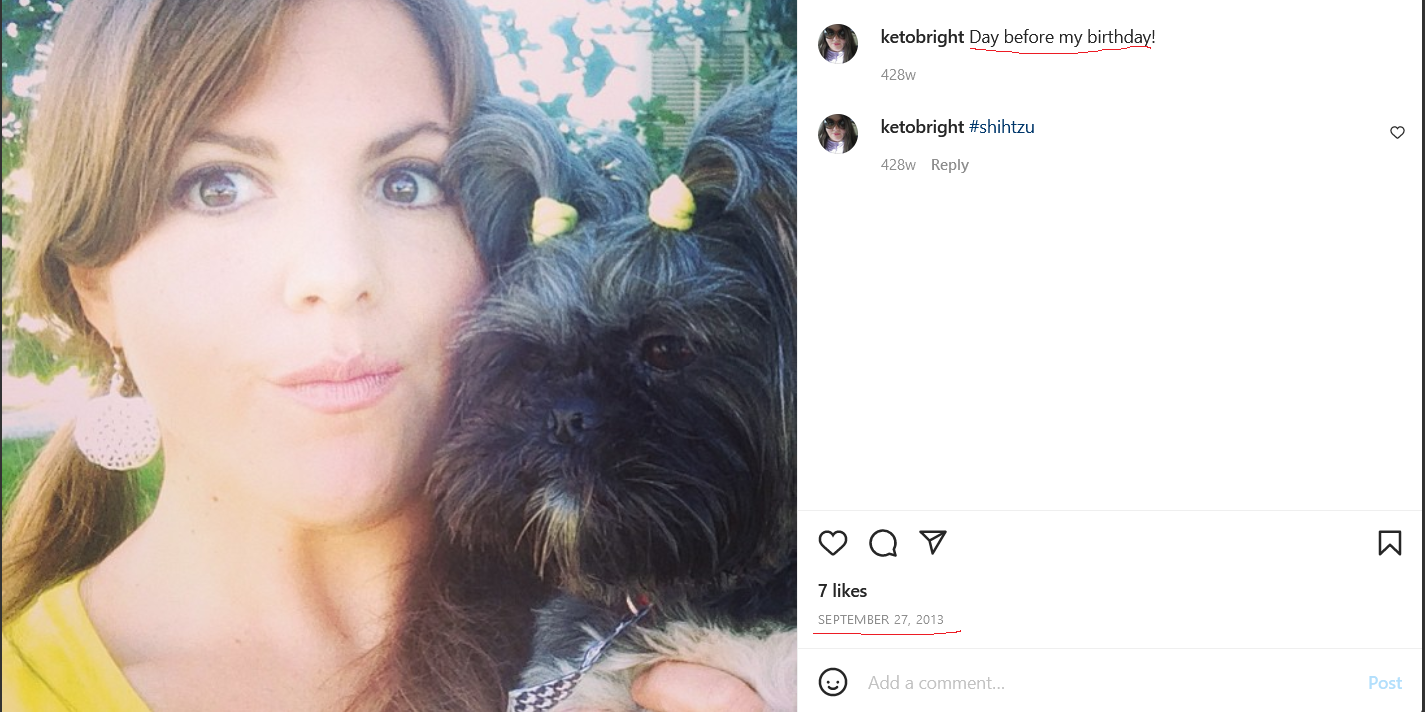The width and height of the screenshot is (1425, 712).
Task: Click the selfie photo with the dog
Action: pyautogui.click(x=399, y=356)
